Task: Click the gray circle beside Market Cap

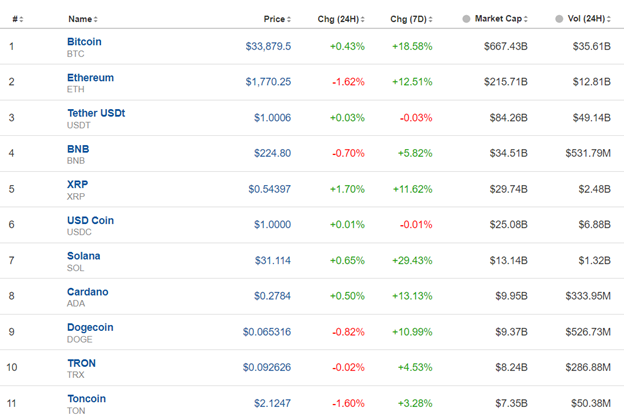Action: [466, 19]
